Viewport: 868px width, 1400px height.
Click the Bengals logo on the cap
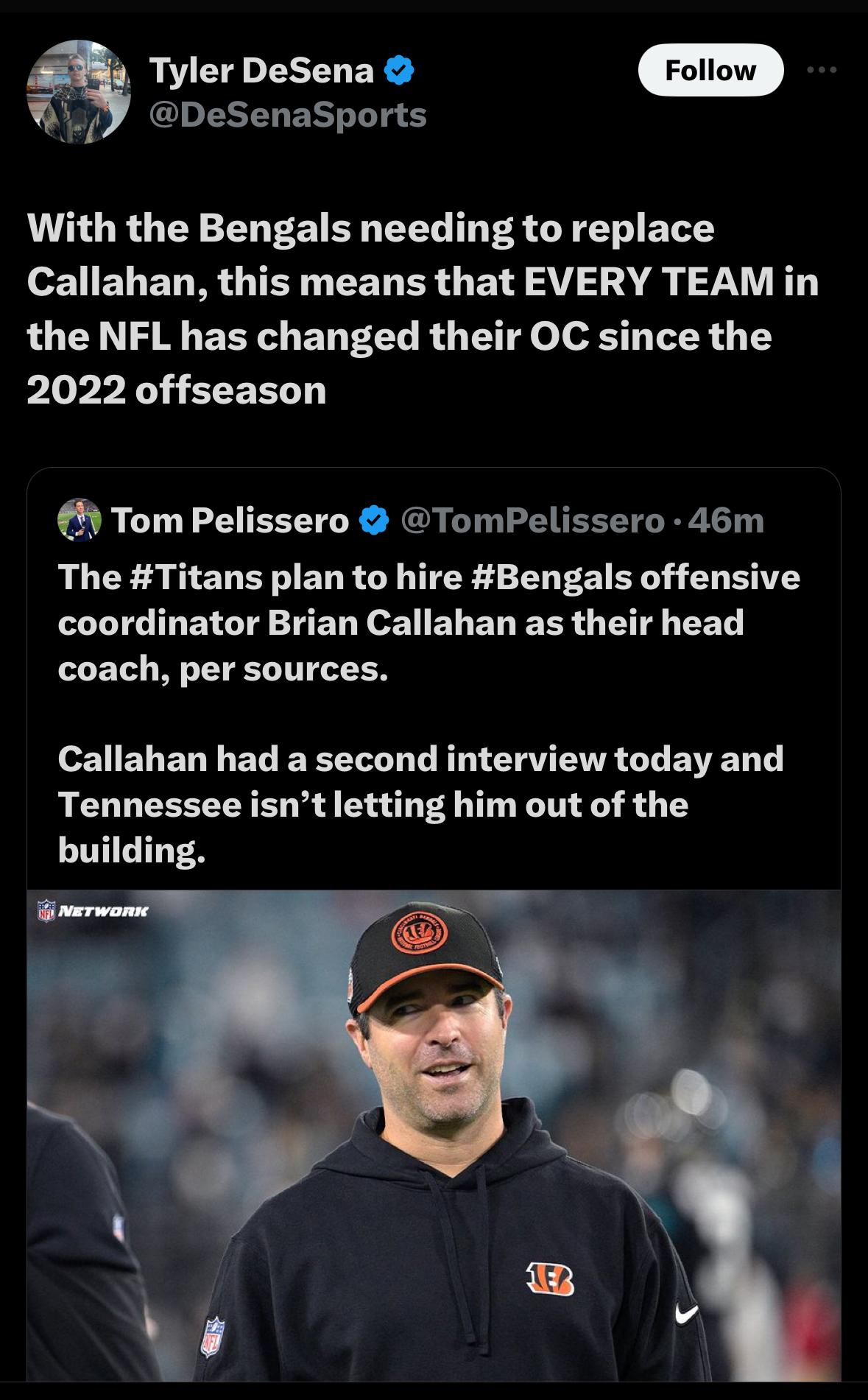(418, 935)
